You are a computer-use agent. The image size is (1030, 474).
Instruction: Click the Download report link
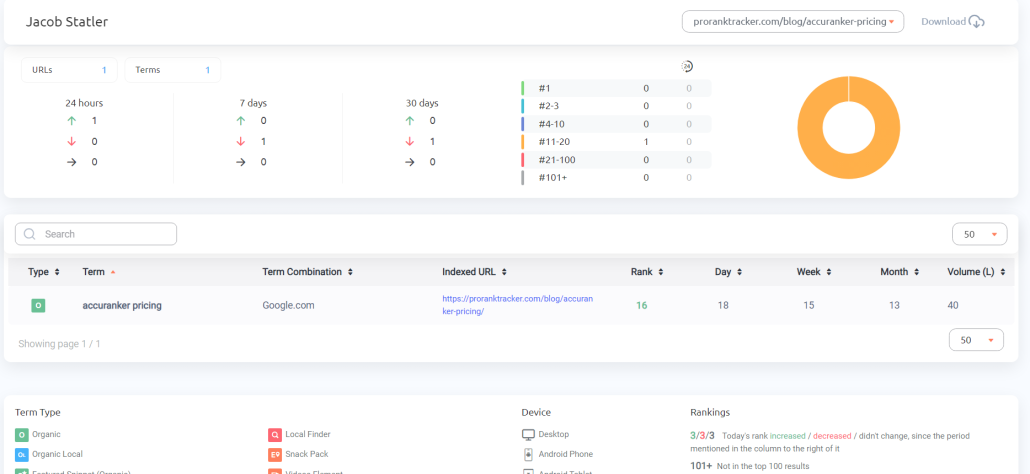click(x=952, y=22)
